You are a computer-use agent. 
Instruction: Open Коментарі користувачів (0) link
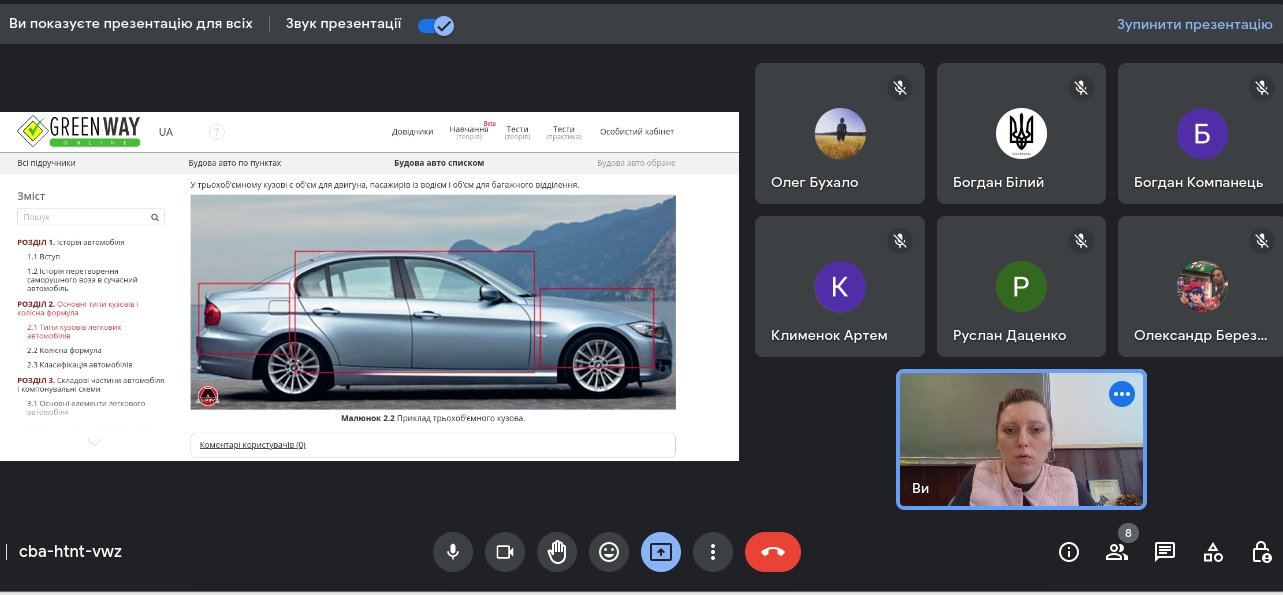[252, 445]
